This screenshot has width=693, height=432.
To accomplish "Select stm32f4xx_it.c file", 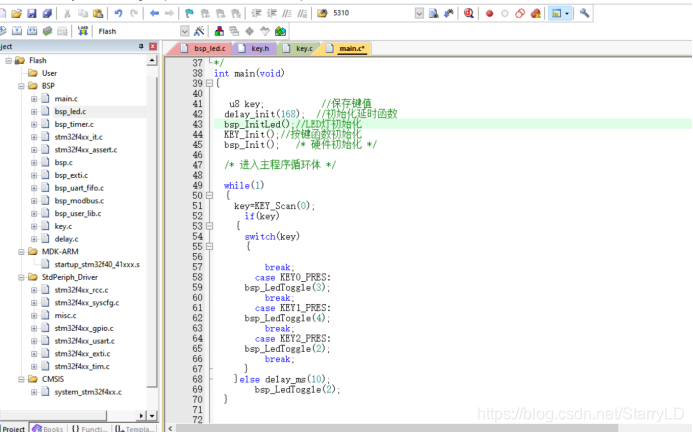I will pos(78,137).
